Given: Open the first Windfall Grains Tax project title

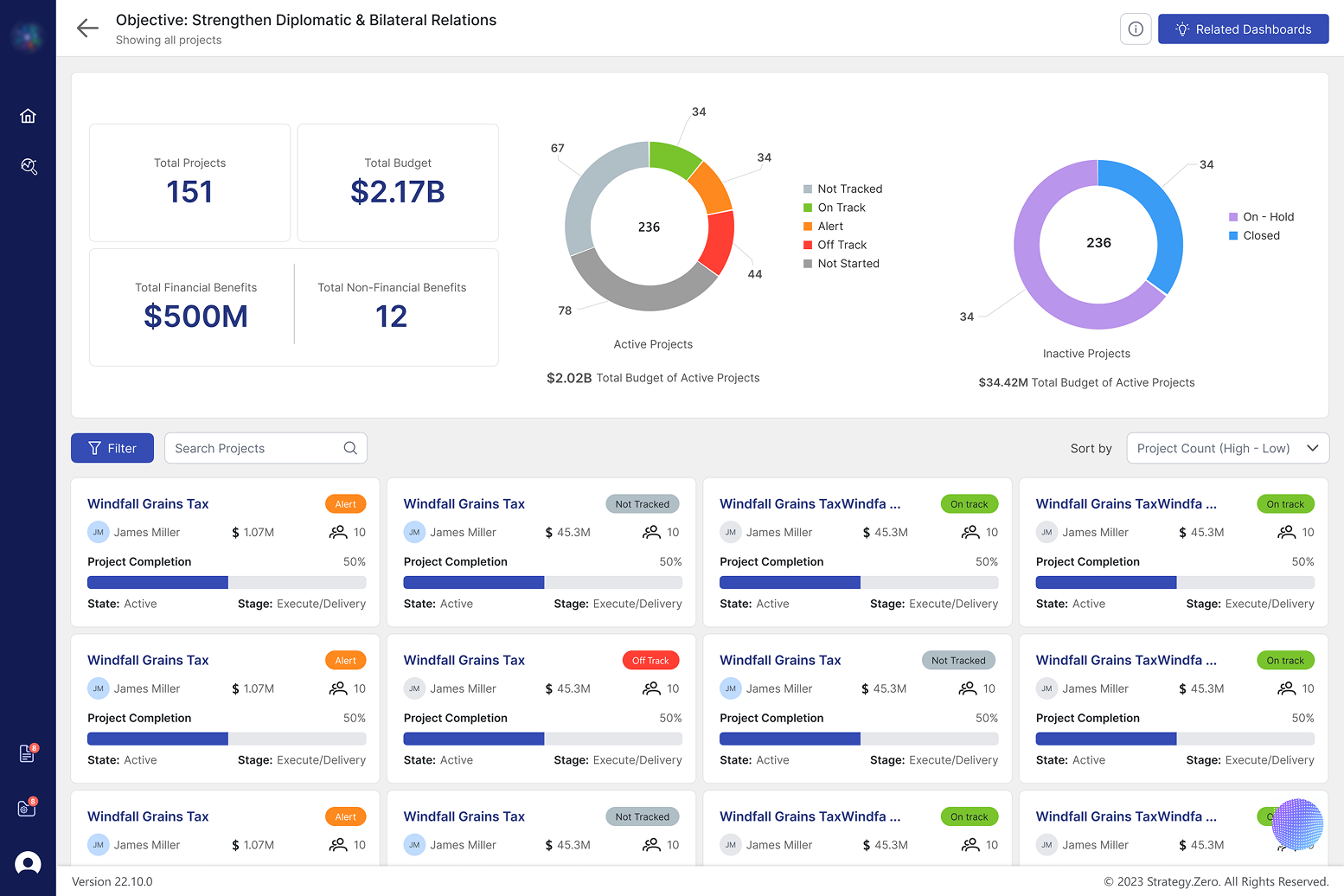Looking at the screenshot, I should coord(148,503).
